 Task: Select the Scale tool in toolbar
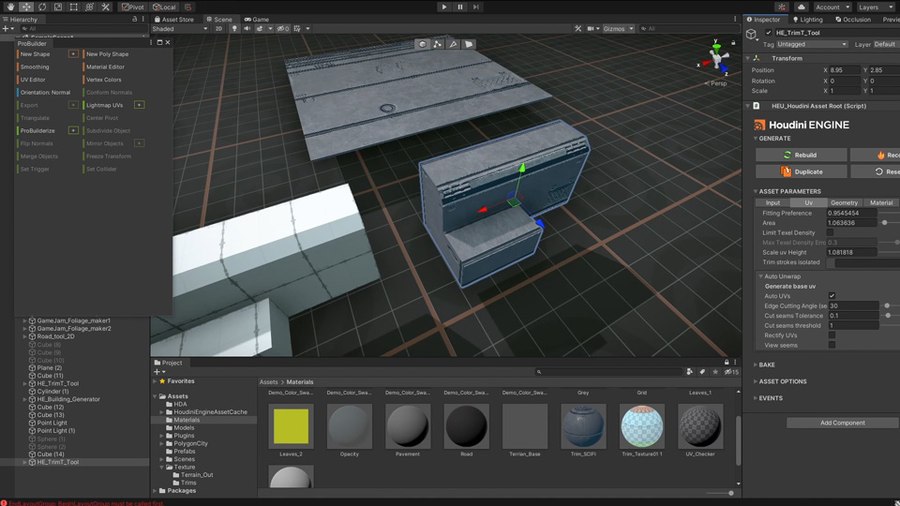(x=58, y=7)
